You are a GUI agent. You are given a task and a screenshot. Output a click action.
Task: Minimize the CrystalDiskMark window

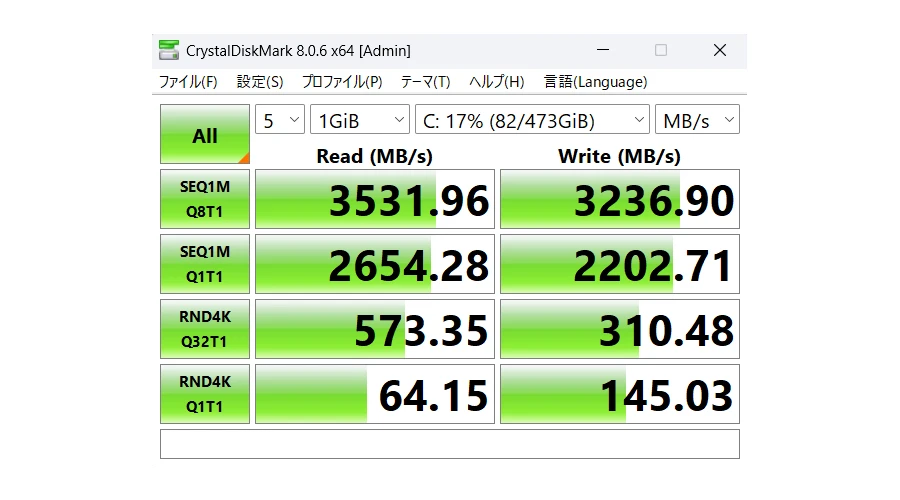pos(602,50)
